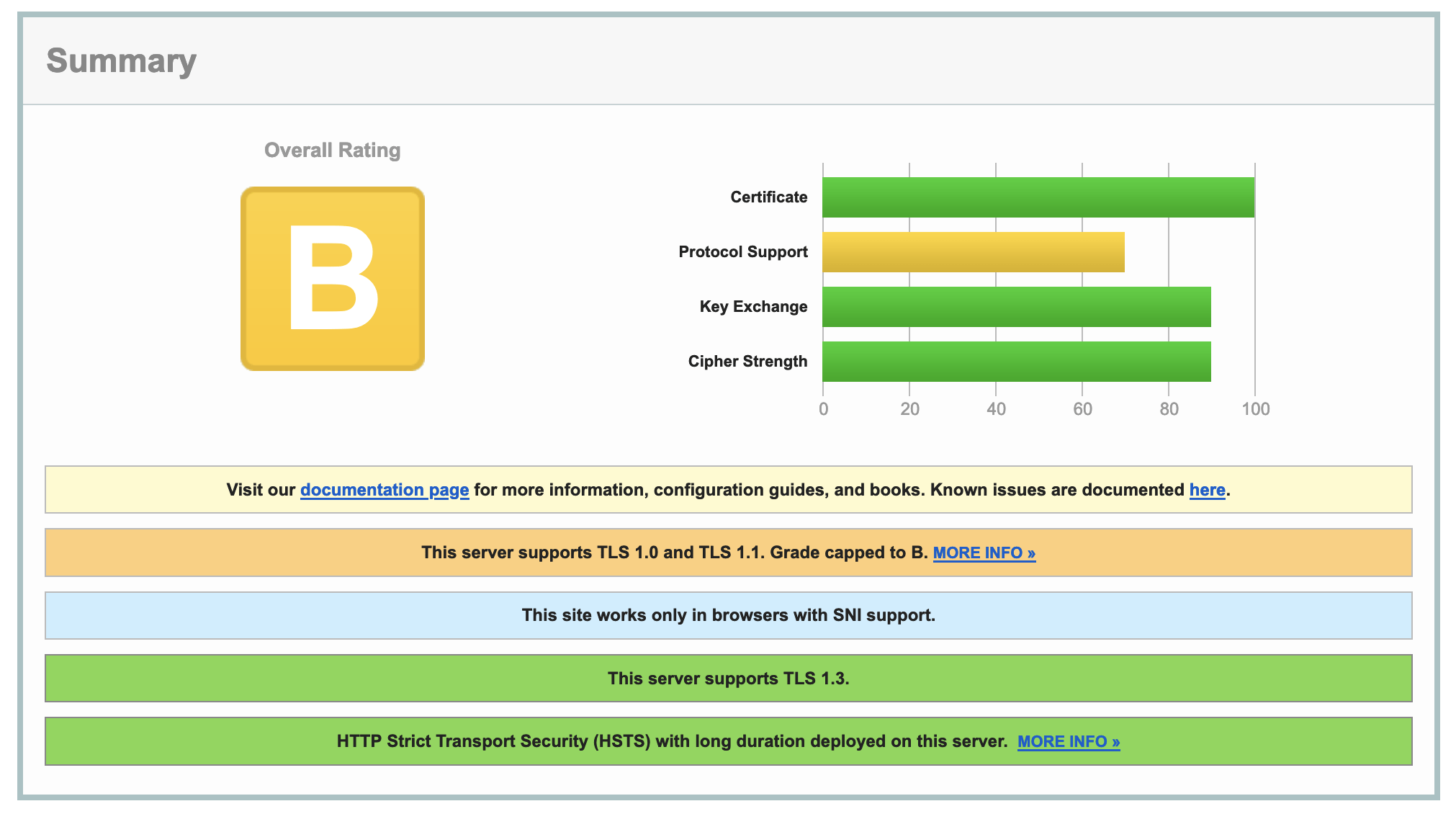The height and width of the screenshot is (814, 1456).
Task: Open MORE INFO link for HSTS
Action: point(1069,742)
